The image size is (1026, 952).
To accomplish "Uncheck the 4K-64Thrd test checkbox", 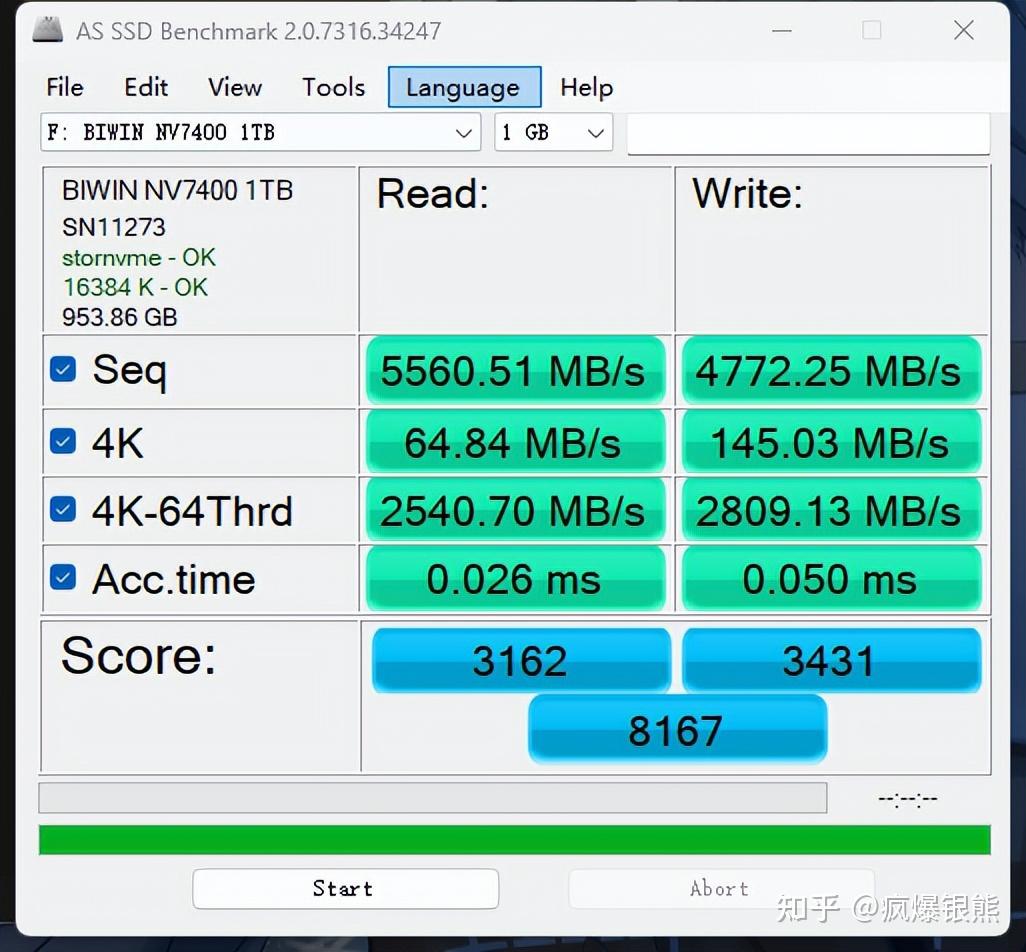I will pos(63,509).
